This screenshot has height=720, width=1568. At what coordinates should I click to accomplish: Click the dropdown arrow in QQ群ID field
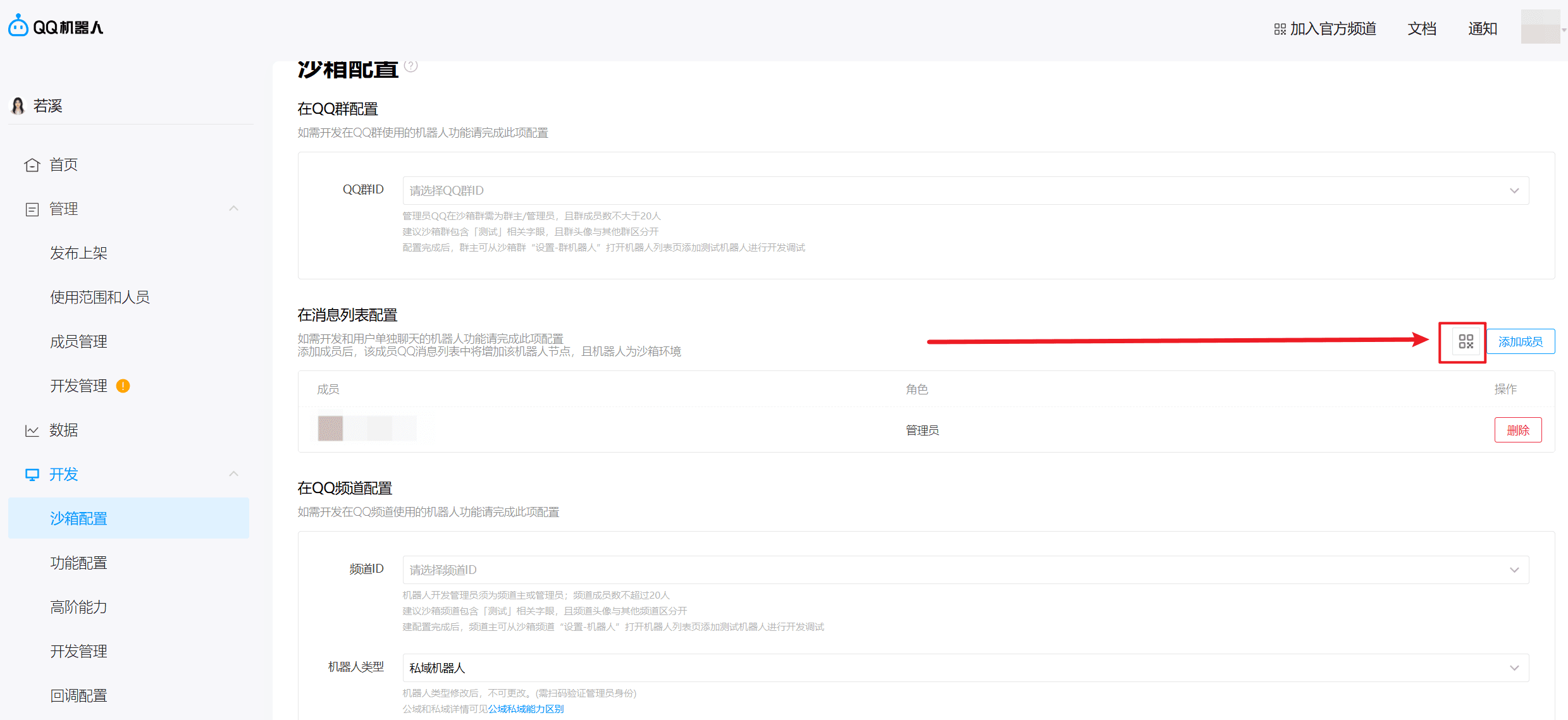click(1514, 190)
